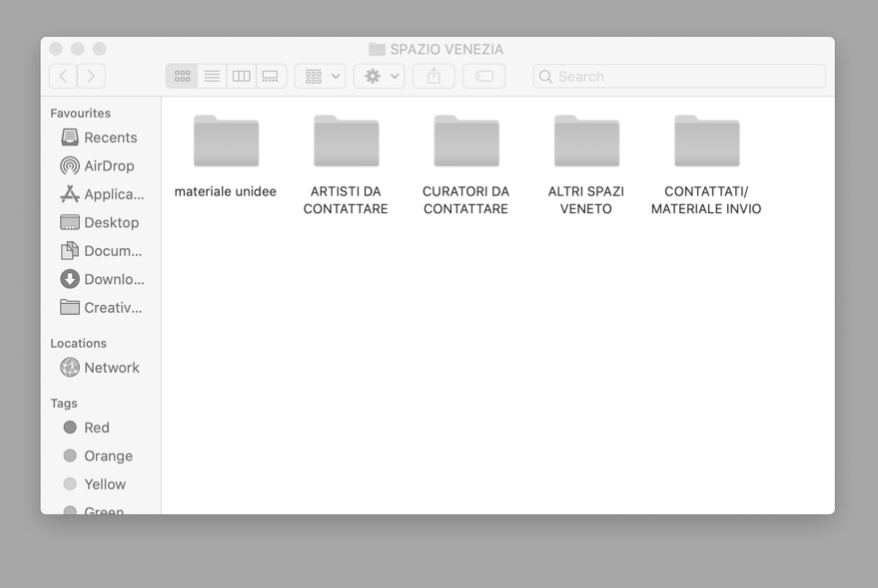Open Recents in the sidebar

tap(99, 137)
